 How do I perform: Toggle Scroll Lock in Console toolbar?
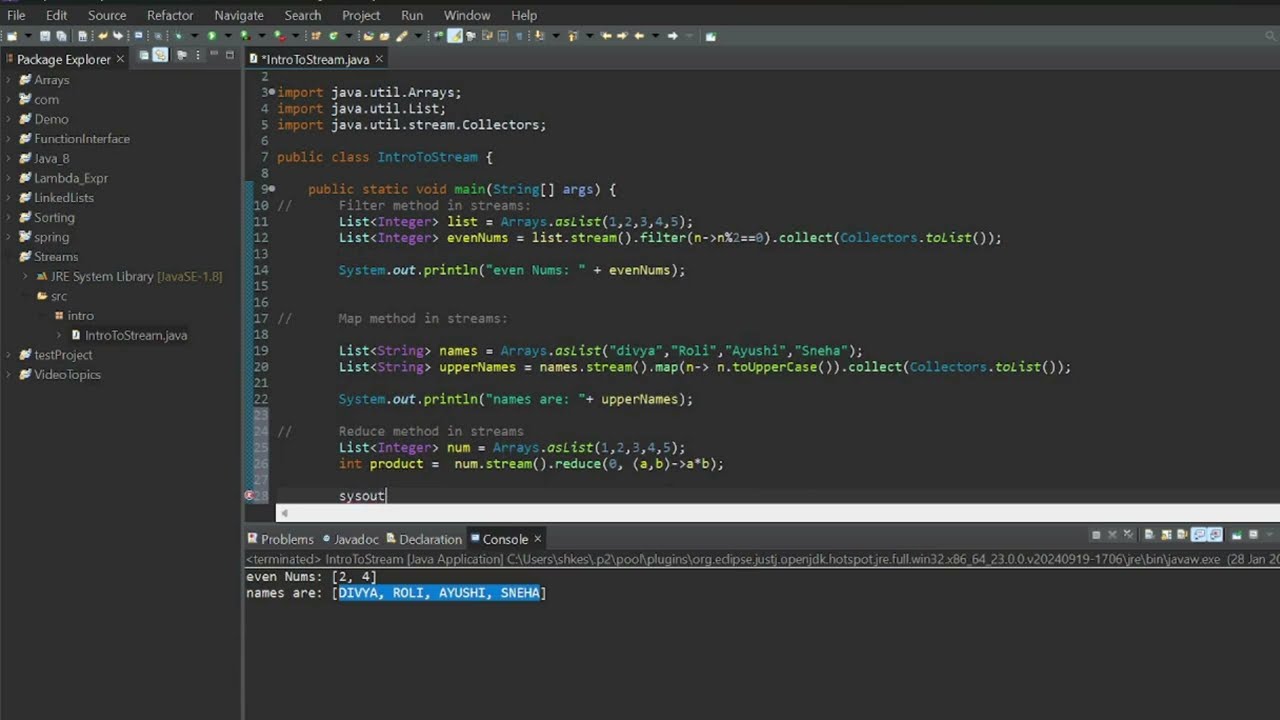pyautogui.click(x=1166, y=535)
